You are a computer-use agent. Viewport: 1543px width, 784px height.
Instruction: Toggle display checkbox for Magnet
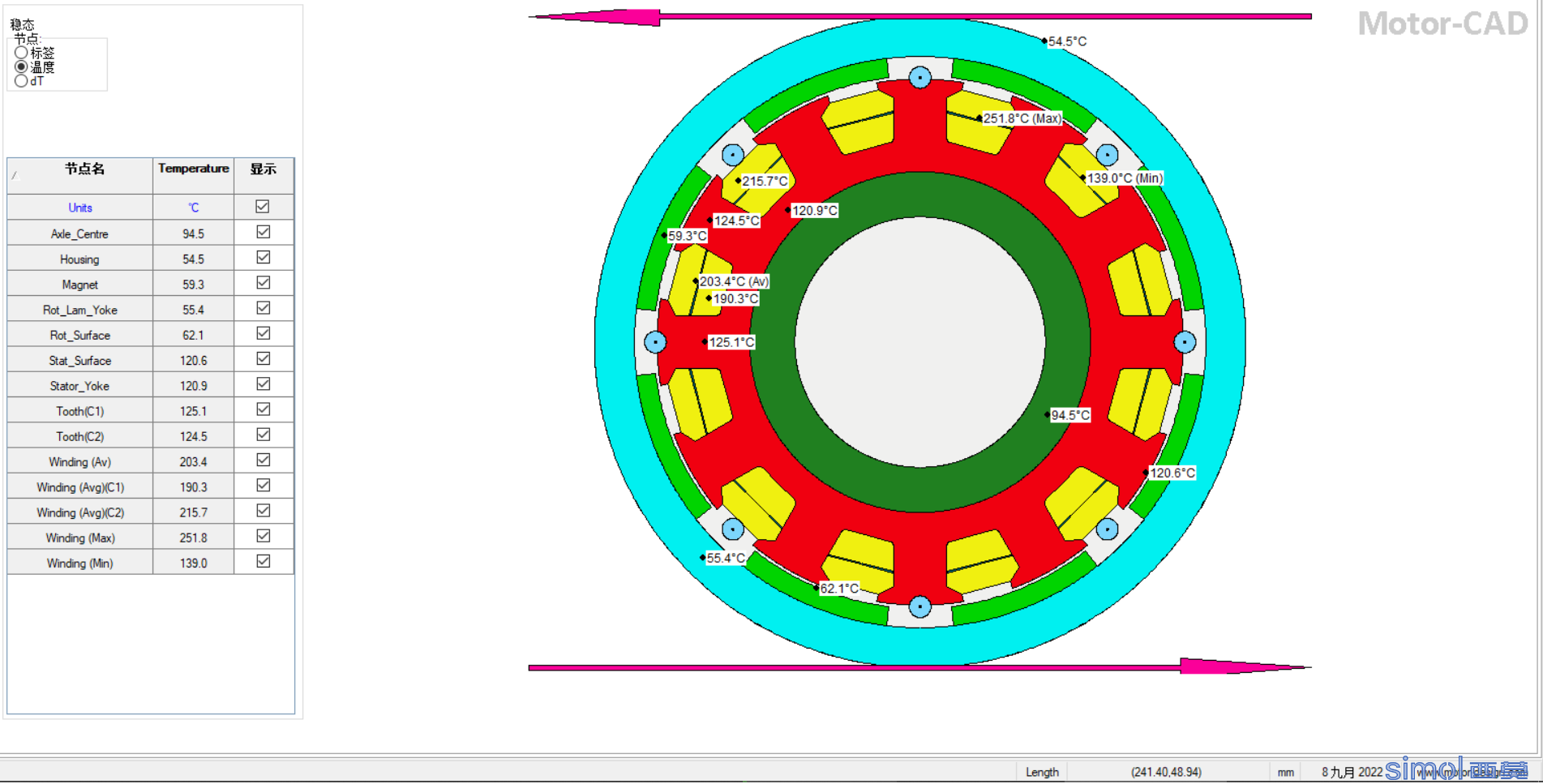tap(263, 282)
